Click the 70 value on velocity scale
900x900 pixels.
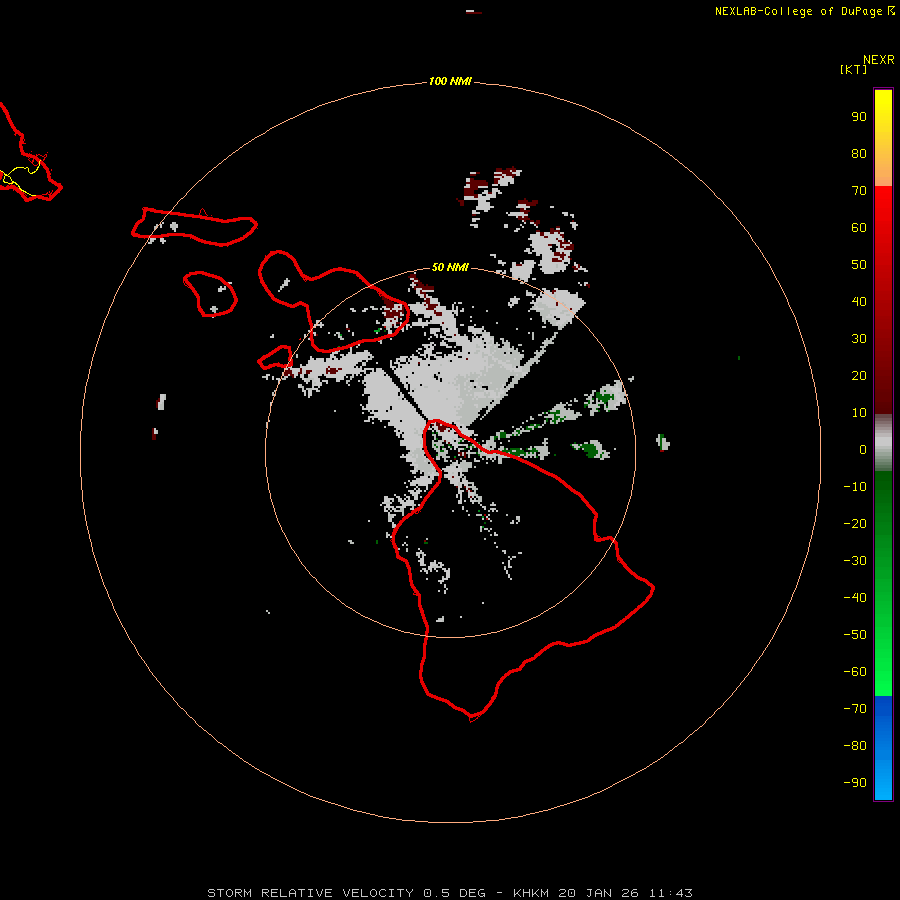click(859, 191)
